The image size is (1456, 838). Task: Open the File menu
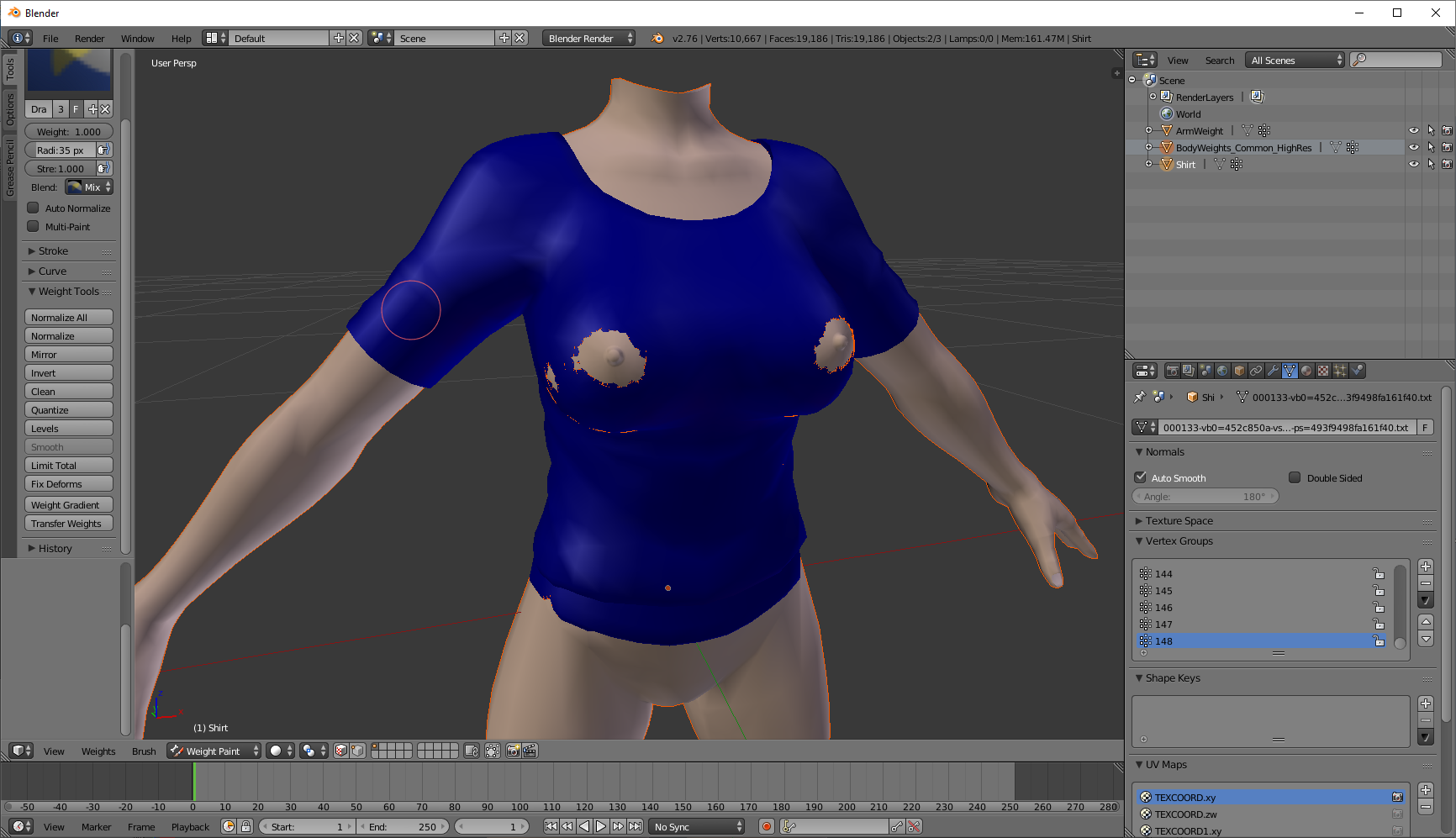tap(50, 38)
